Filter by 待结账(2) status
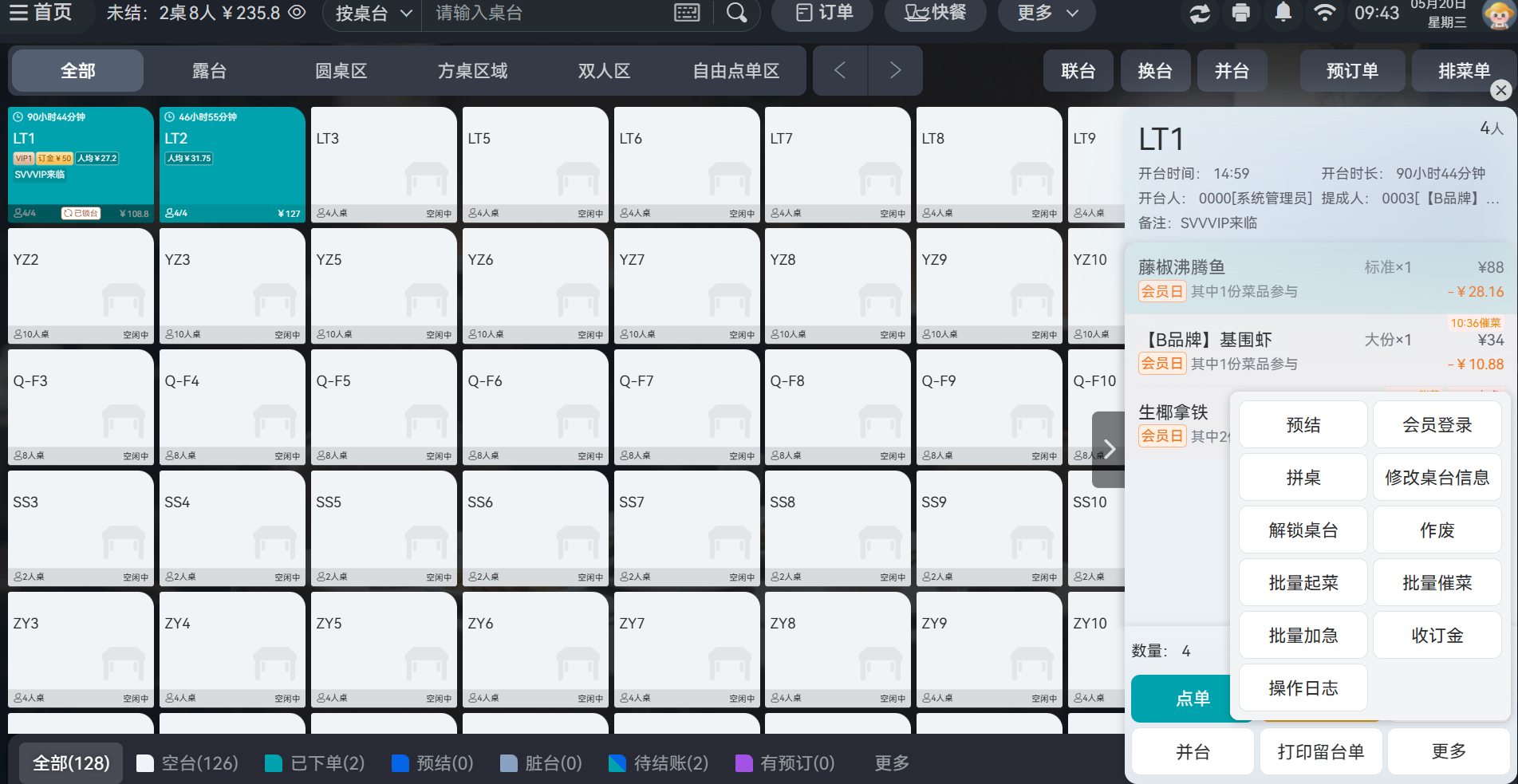 pos(659,763)
